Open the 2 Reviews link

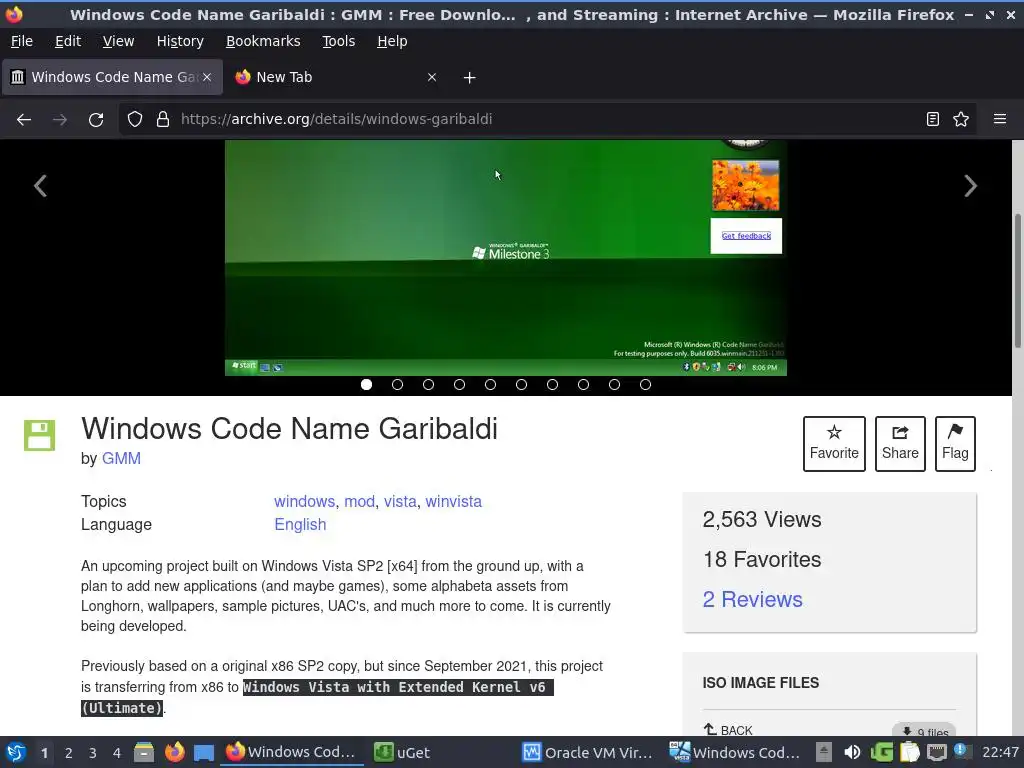pyautogui.click(x=752, y=600)
